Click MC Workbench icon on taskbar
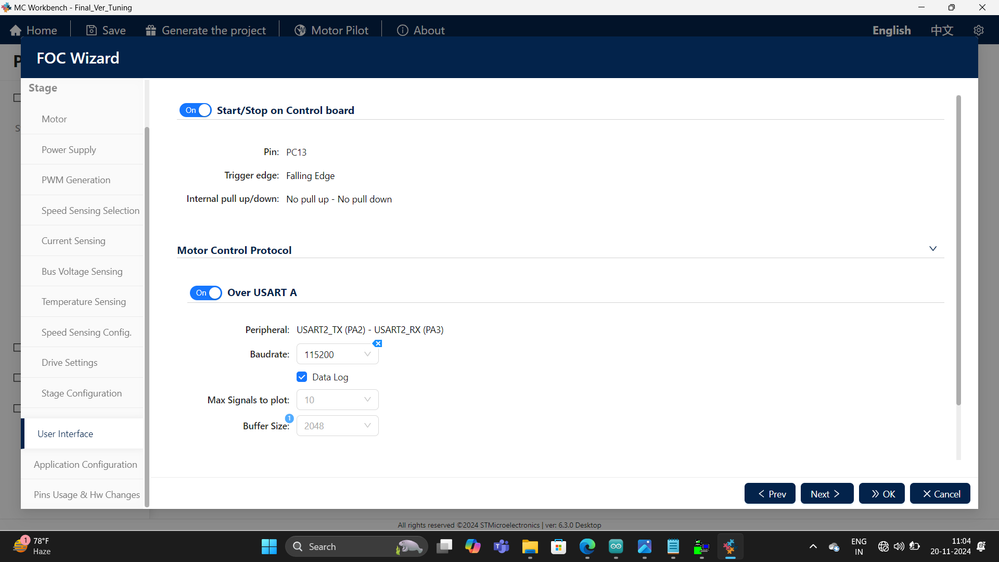The height and width of the screenshot is (562, 999). point(729,547)
